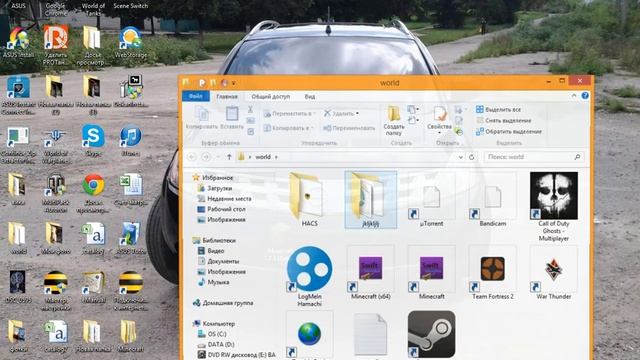The image size is (640, 360).
Task: Open Explorer help via the question mark icon
Action: [585, 96]
